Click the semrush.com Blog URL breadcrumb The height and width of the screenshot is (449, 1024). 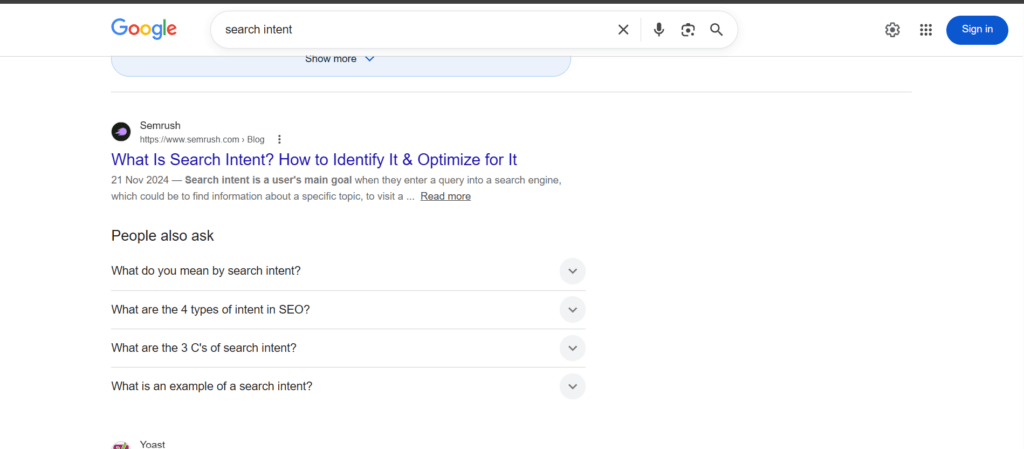(x=202, y=139)
